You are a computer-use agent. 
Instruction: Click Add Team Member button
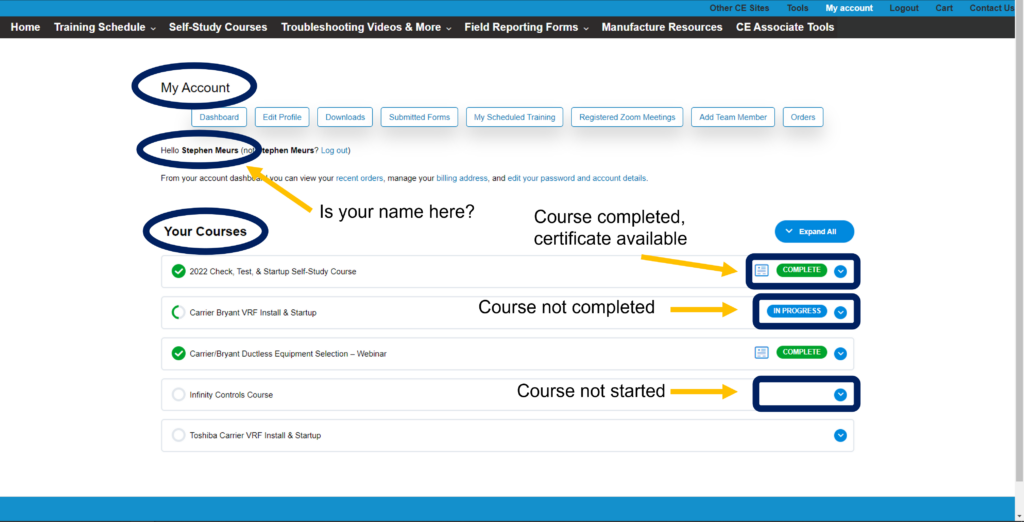pyautogui.click(x=733, y=117)
